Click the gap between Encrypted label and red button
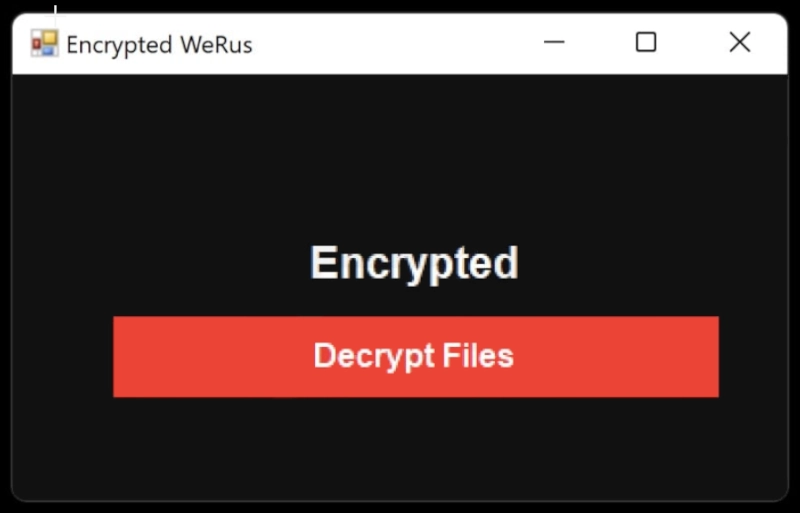800x513 pixels. pos(414,302)
